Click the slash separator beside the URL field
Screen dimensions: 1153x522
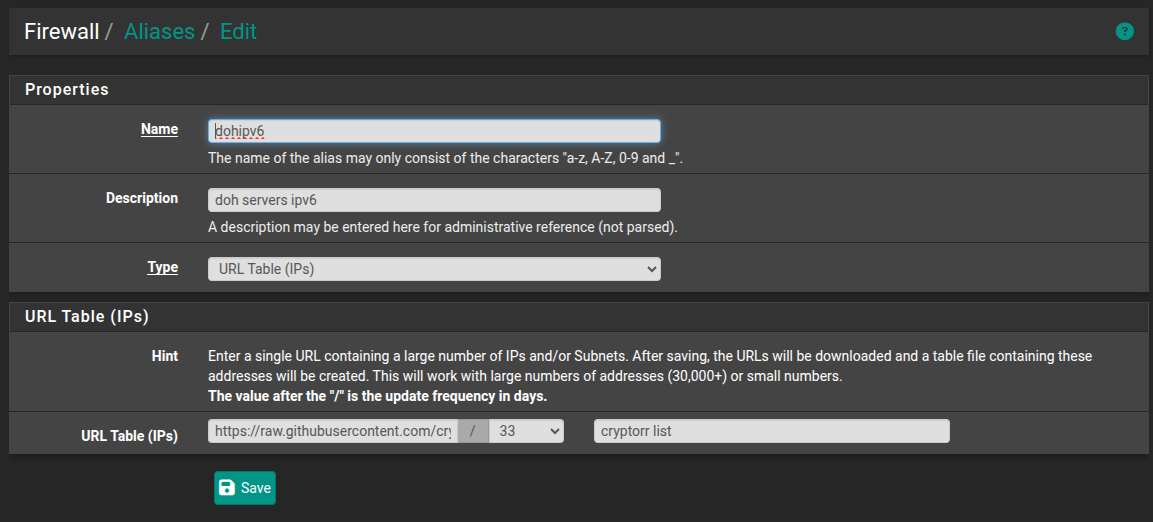(473, 431)
